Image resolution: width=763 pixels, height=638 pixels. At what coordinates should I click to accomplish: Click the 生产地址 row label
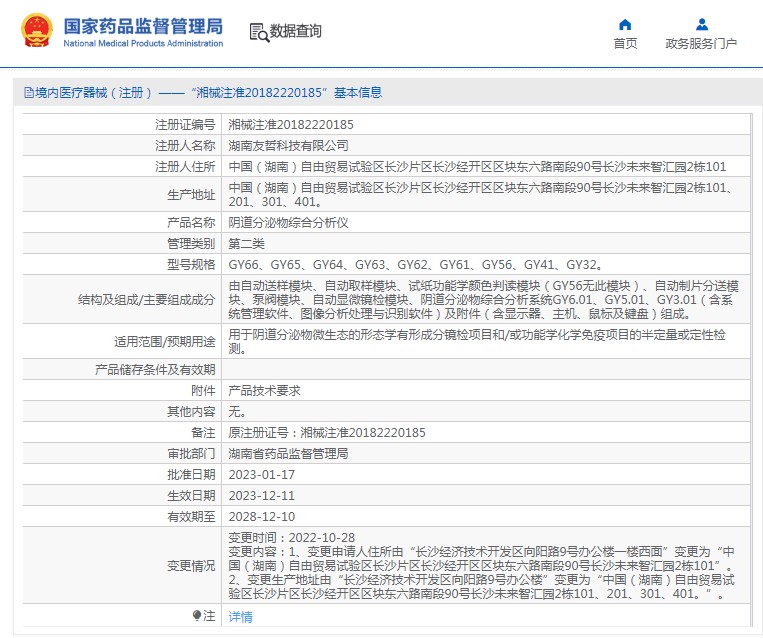click(191, 195)
